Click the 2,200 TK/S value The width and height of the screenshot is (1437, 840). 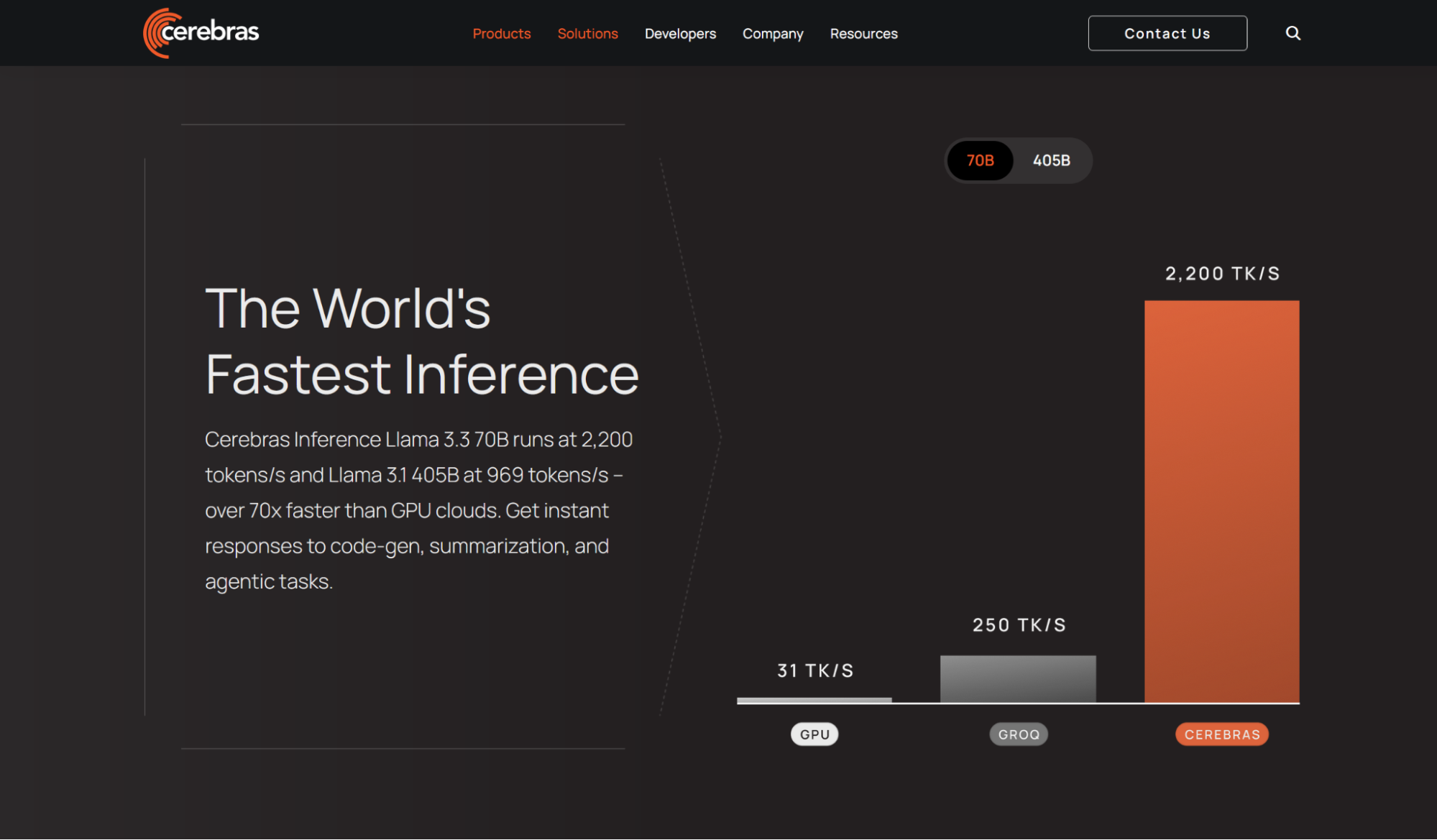click(1222, 274)
